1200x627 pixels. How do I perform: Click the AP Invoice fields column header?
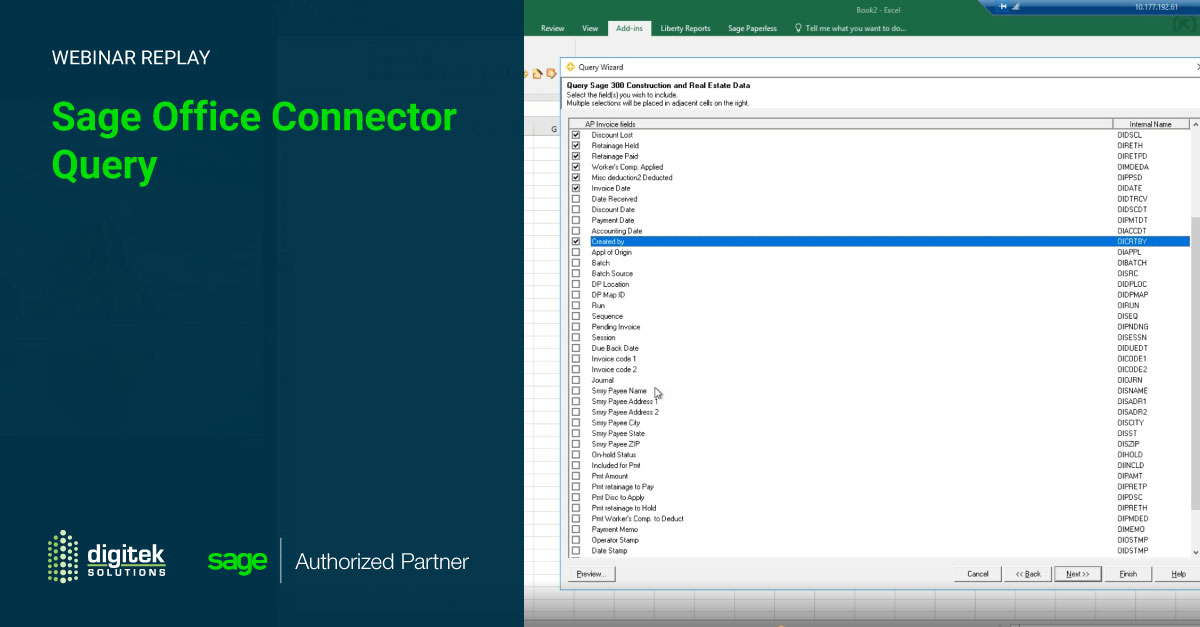pyautogui.click(x=841, y=124)
